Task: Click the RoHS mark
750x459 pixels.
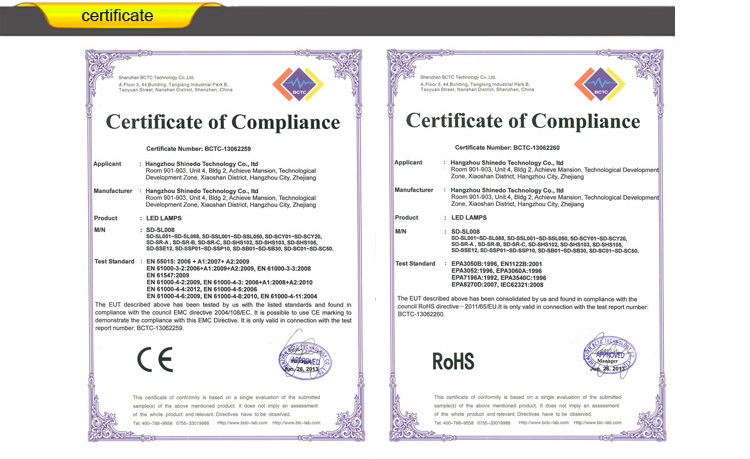Action: (x=453, y=361)
